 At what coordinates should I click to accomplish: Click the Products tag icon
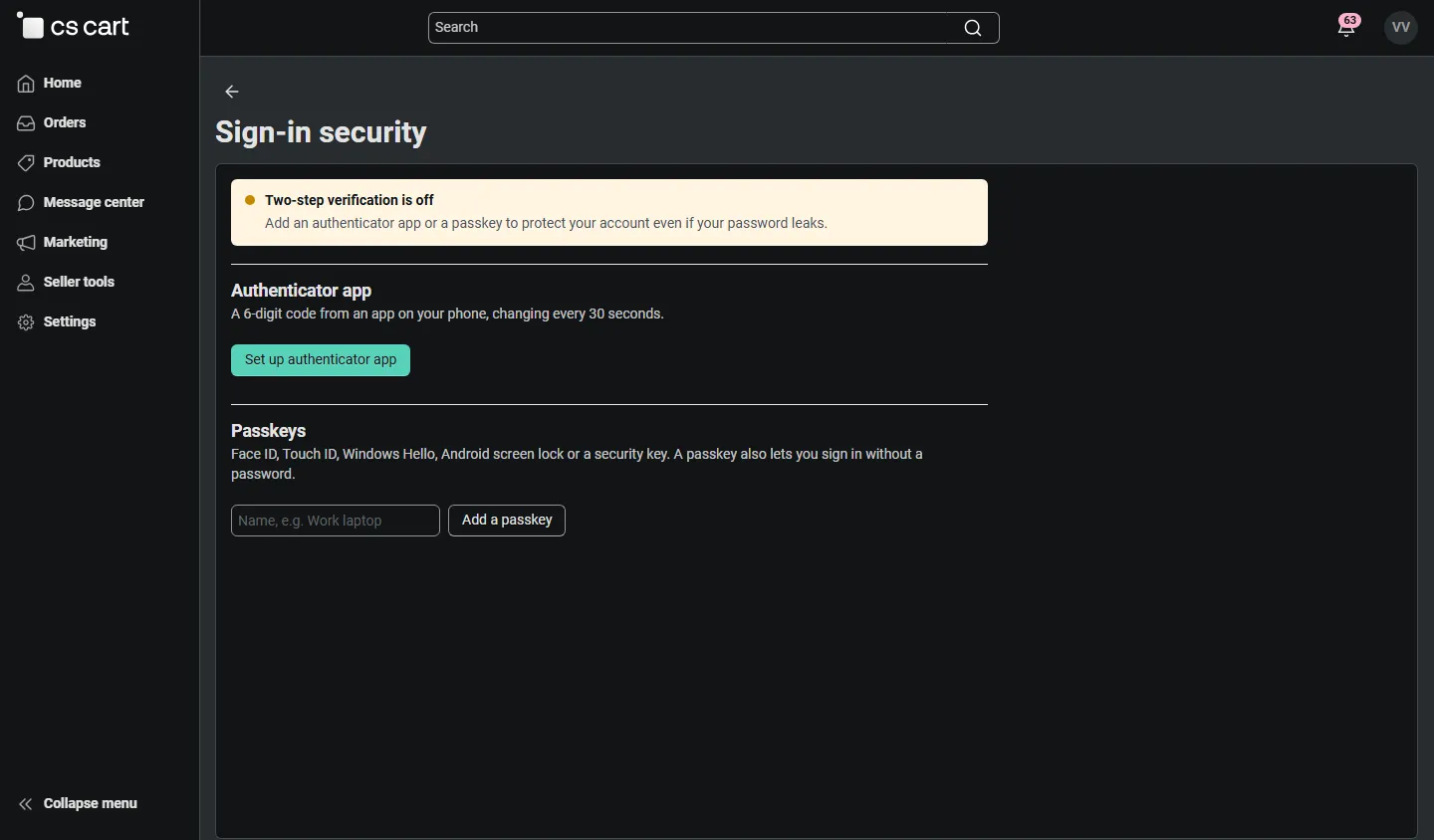(x=26, y=163)
